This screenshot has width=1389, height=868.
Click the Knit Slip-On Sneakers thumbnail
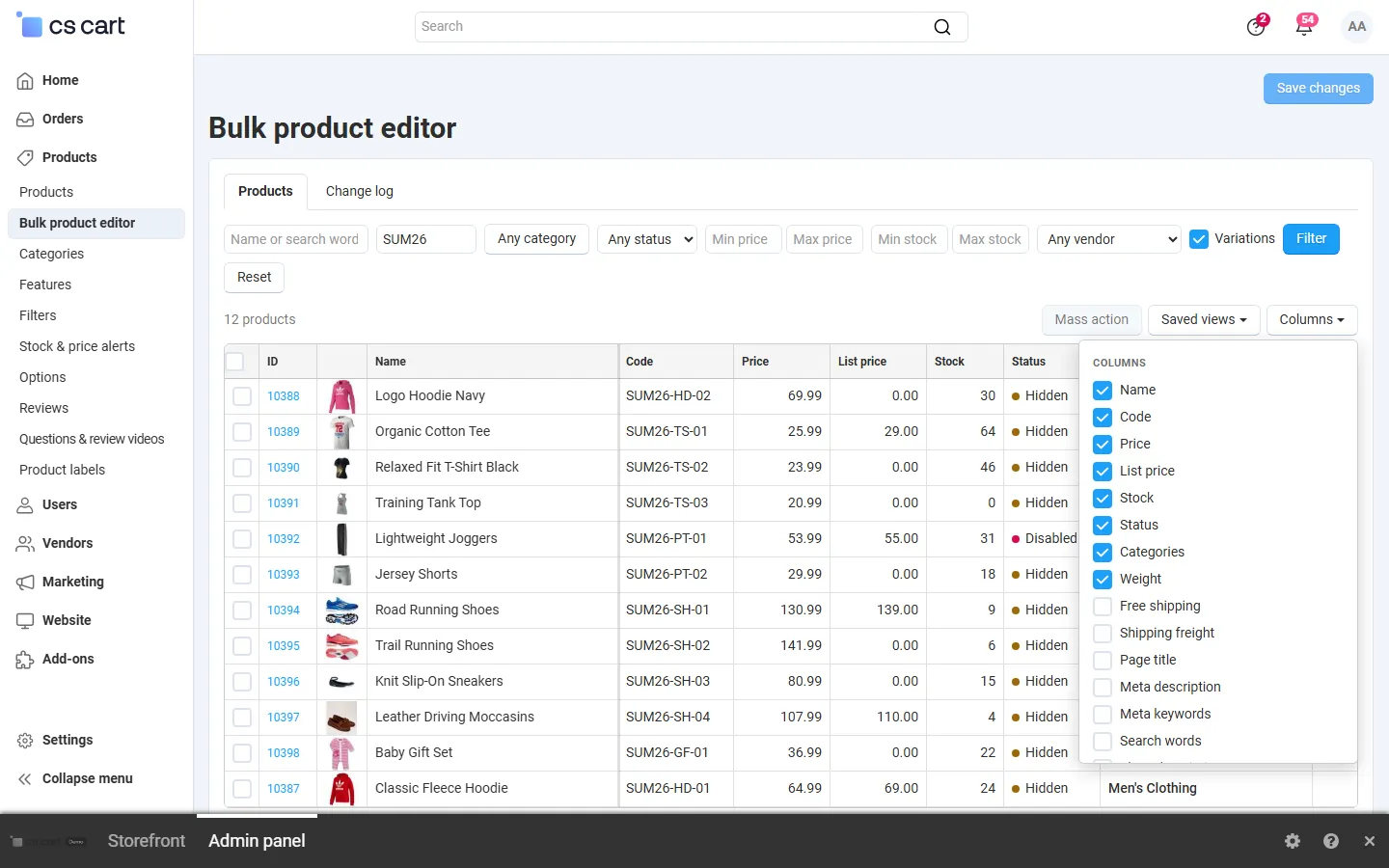point(341,682)
